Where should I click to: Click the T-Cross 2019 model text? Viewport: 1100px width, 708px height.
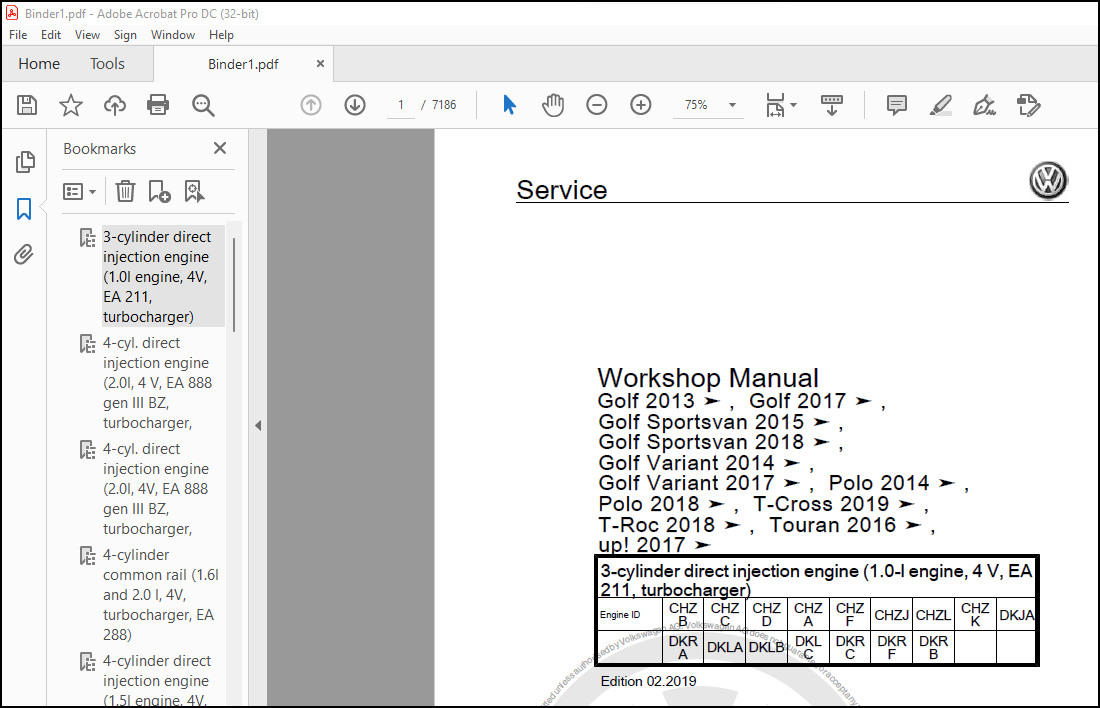click(821, 504)
